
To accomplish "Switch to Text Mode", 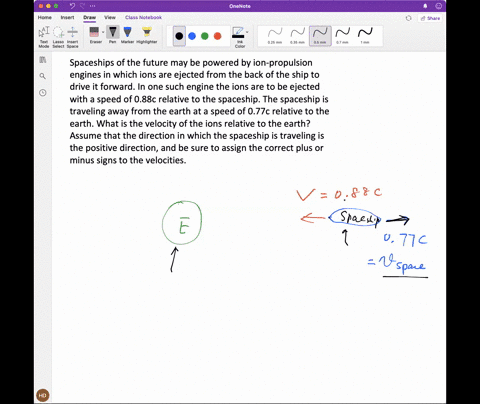I will point(44,37).
